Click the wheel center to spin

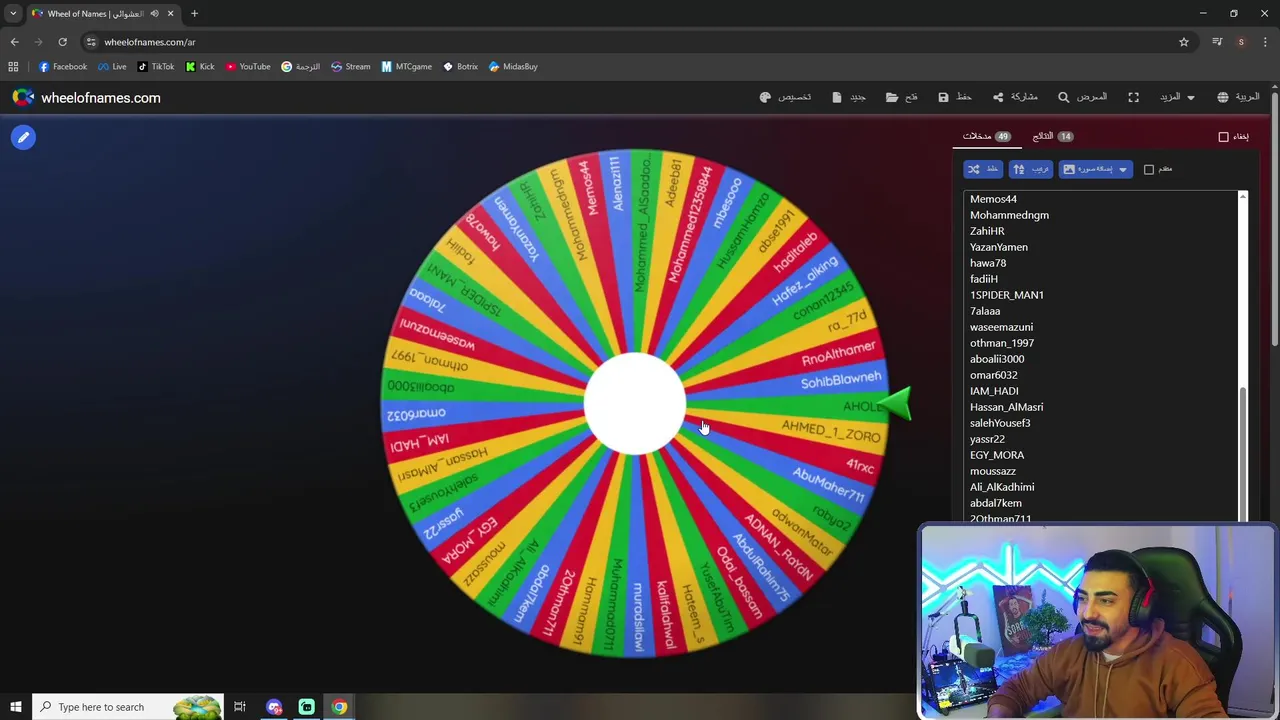635,404
